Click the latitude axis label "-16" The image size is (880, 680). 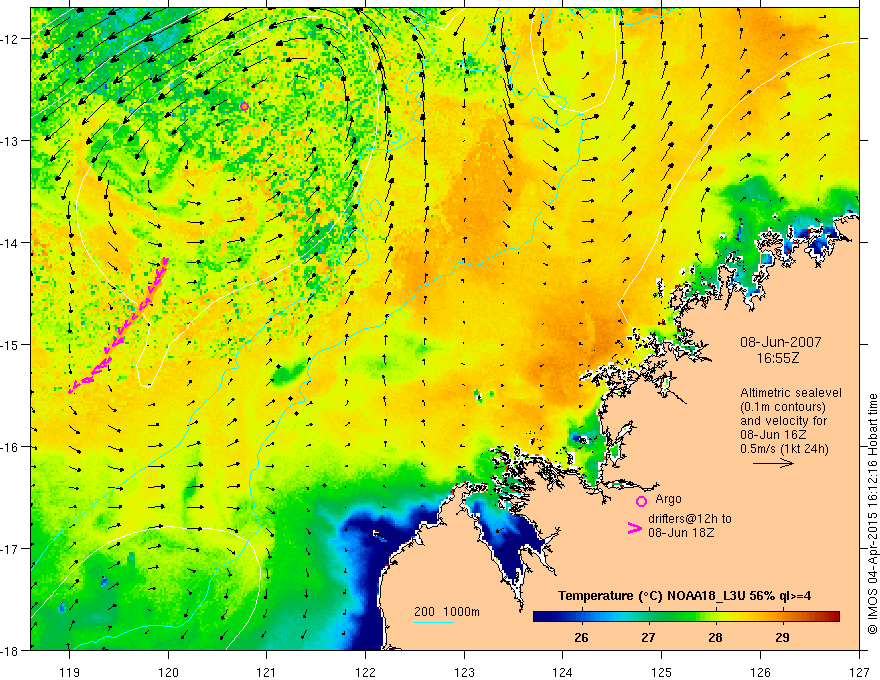click(x=11, y=447)
